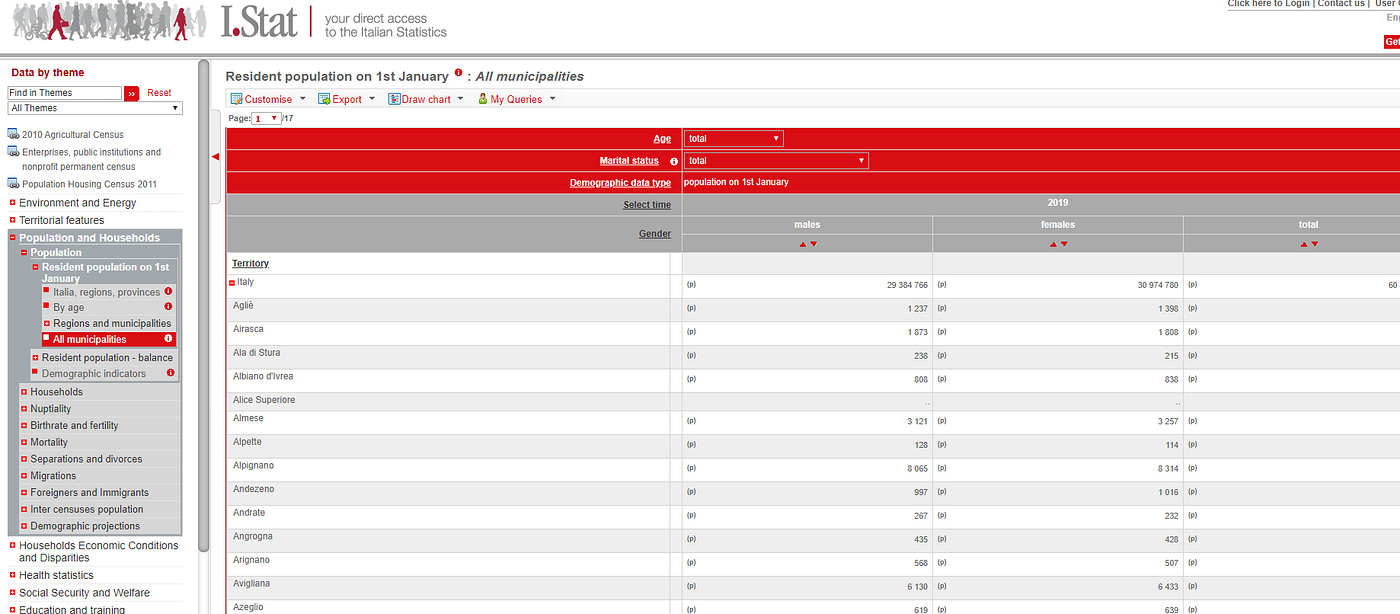Open Draw chart menu arrow
1400x614 pixels.
pyautogui.click(x=460, y=99)
